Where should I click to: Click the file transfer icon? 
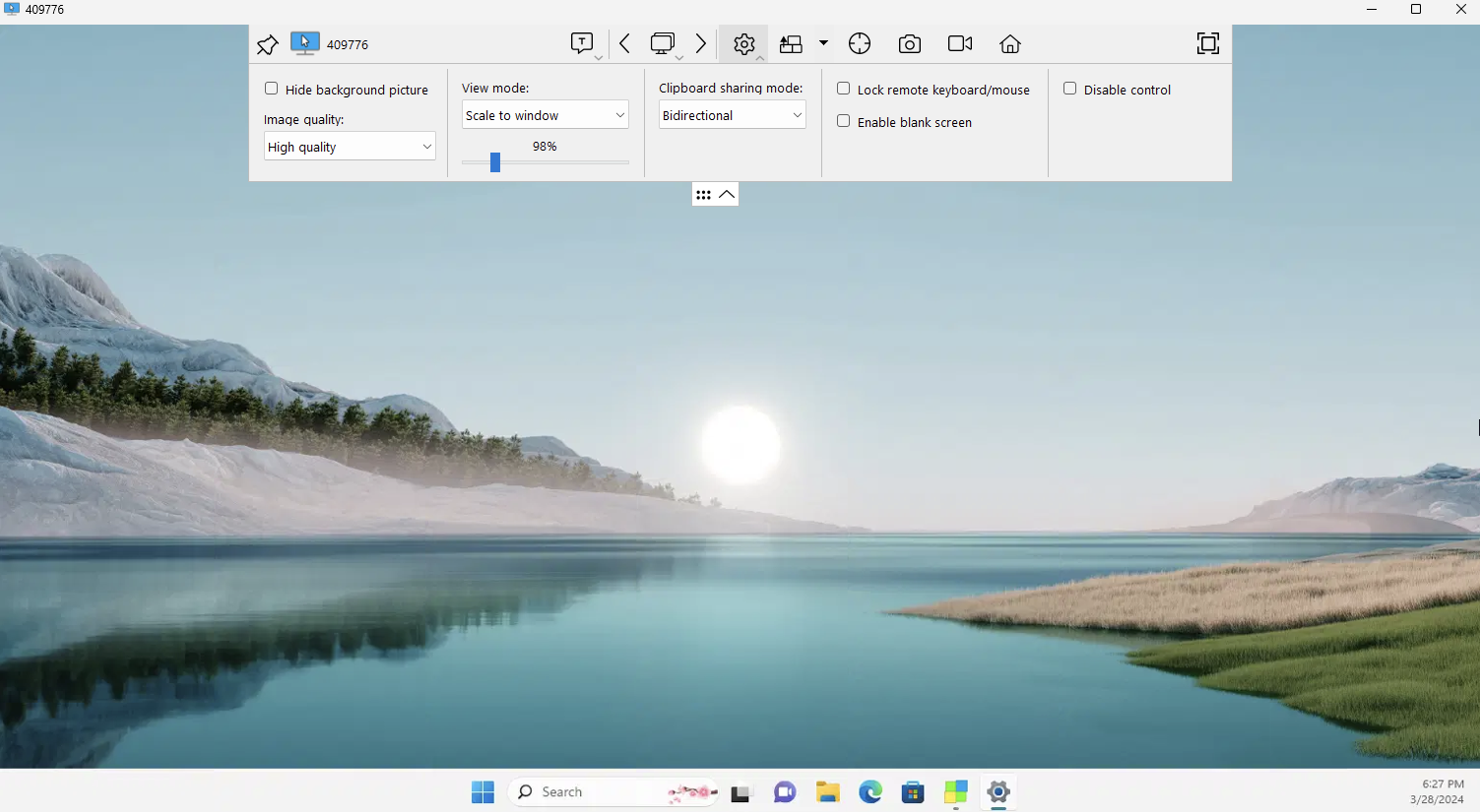click(x=791, y=44)
